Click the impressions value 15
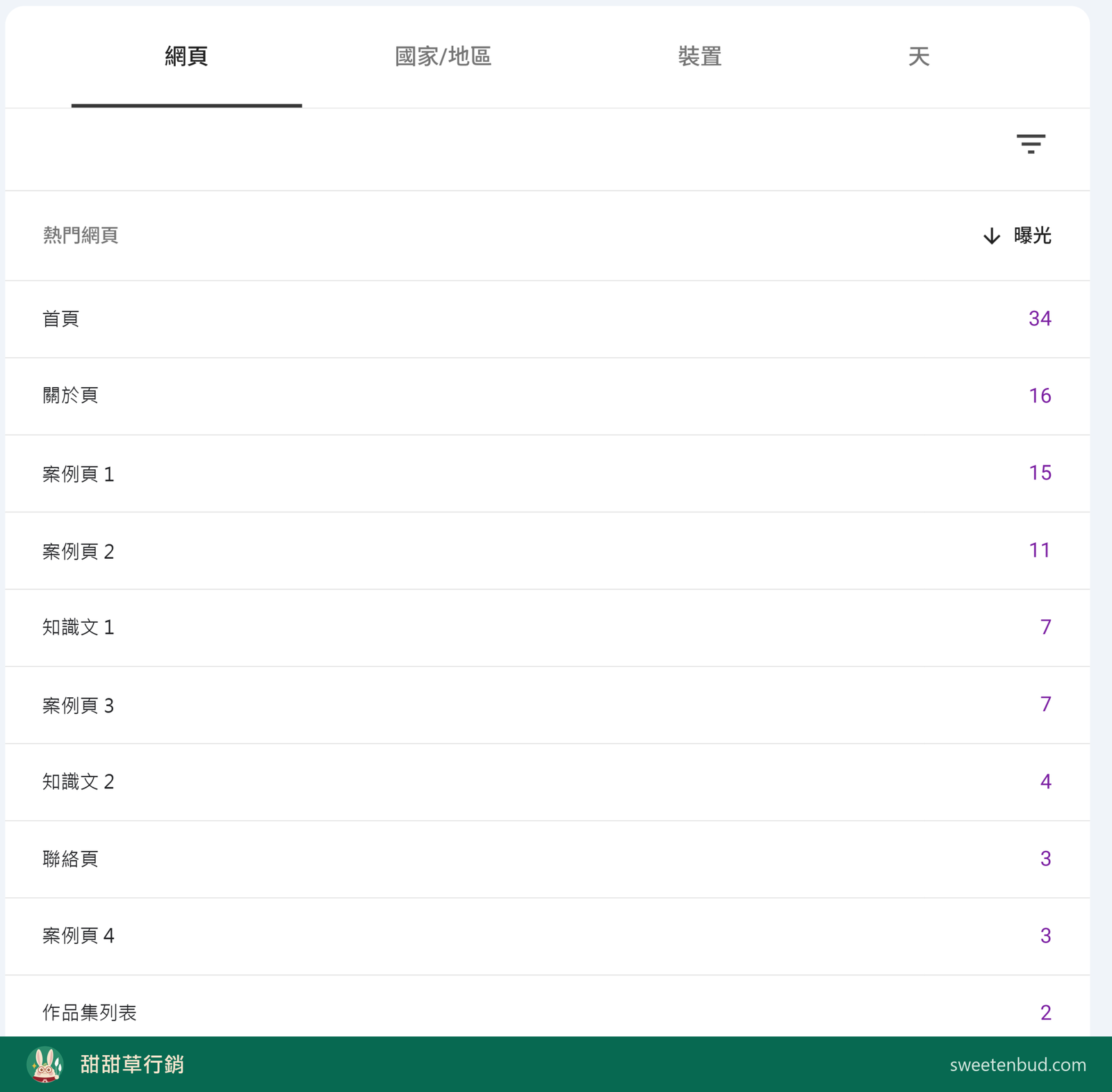Viewport: 1112px width, 1092px height. [x=1040, y=473]
